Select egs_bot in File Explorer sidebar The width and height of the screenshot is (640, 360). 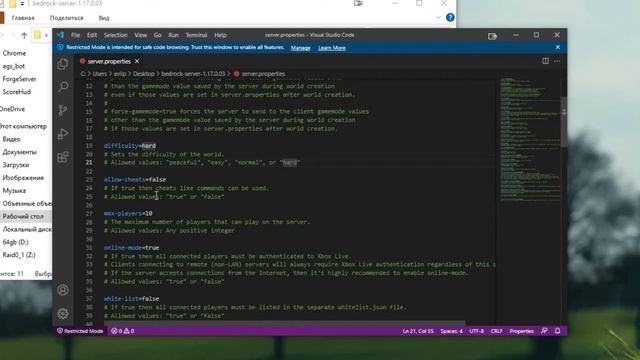pos(14,66)
